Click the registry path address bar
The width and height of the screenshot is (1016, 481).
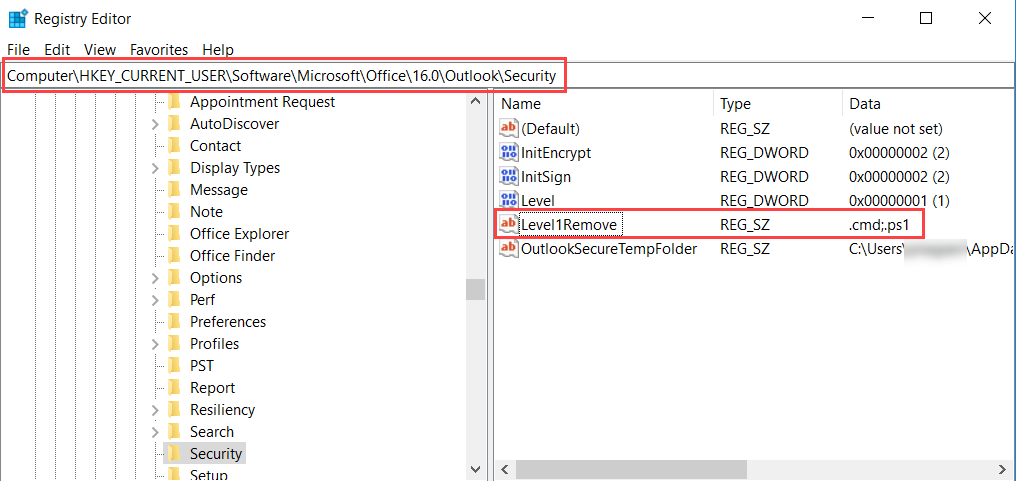pyautogui.click(x=508, y=76)
